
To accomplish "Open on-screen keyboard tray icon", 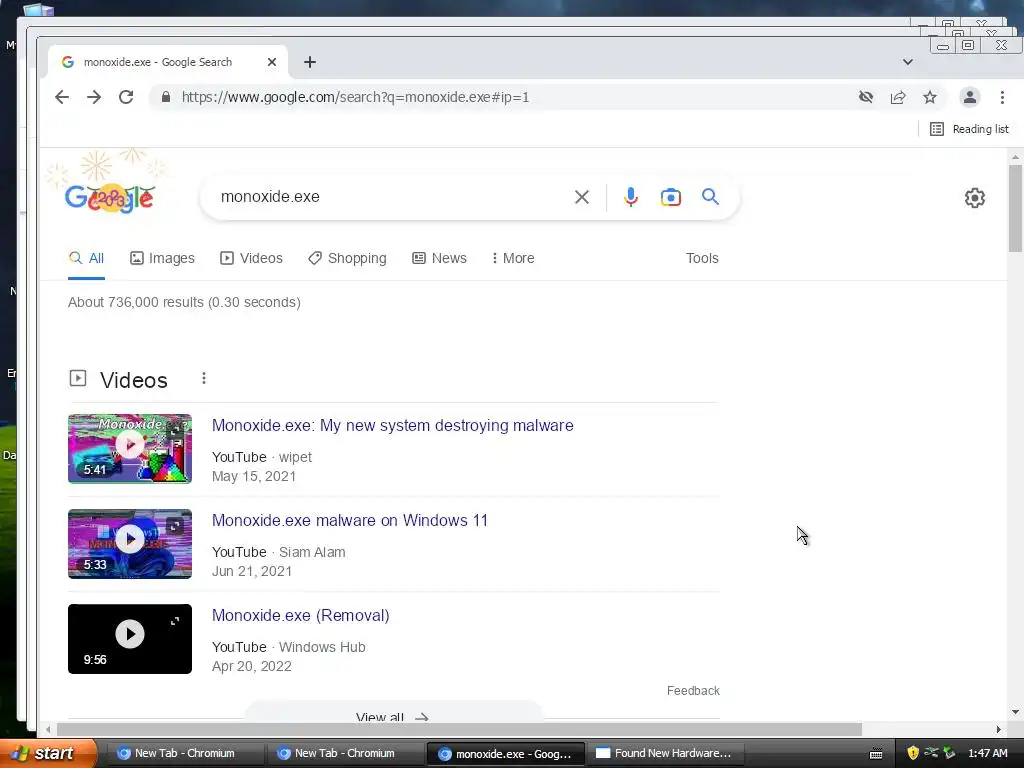I will (876, 754).
